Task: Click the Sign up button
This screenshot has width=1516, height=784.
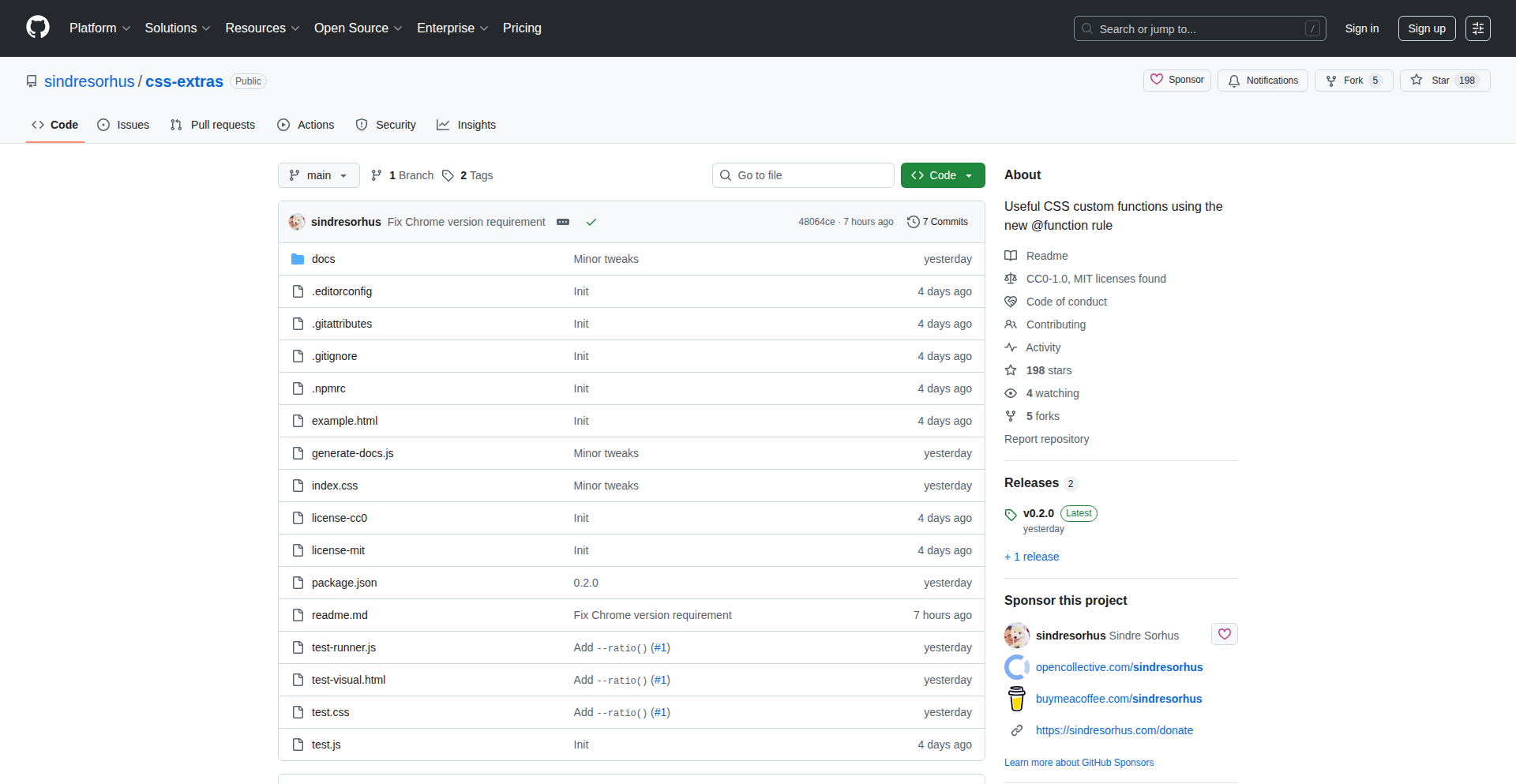Action: click(1426, 28)
